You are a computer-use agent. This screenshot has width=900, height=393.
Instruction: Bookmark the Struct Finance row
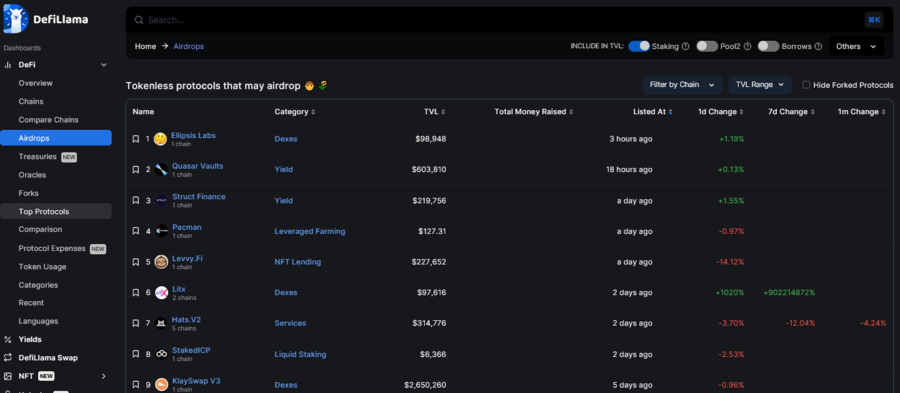point(136,200)
